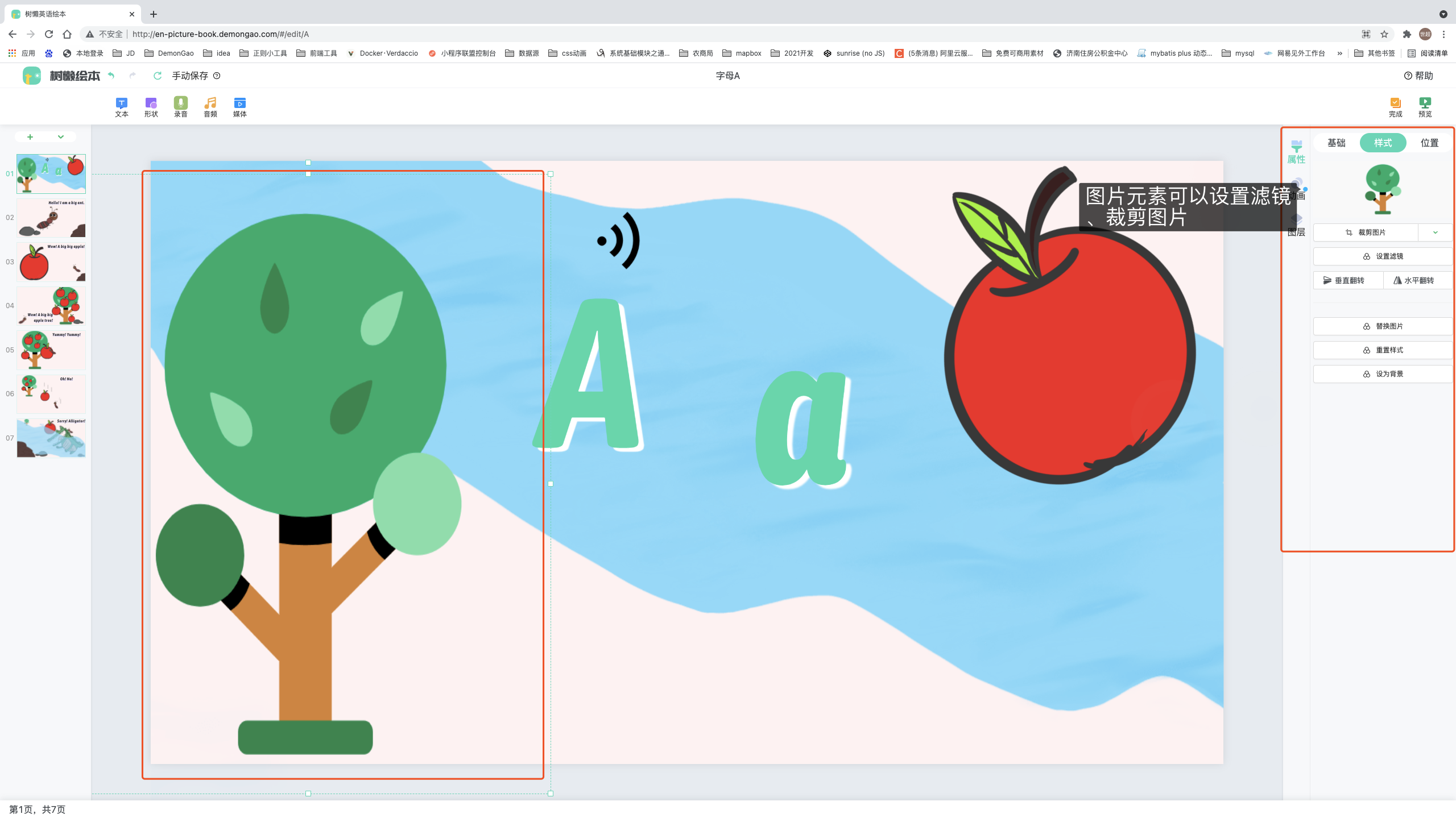Open the 媒体 media tool
The height and width of the screenshot is (818, 1456).
pyautogui.click(x=240, y=107)
